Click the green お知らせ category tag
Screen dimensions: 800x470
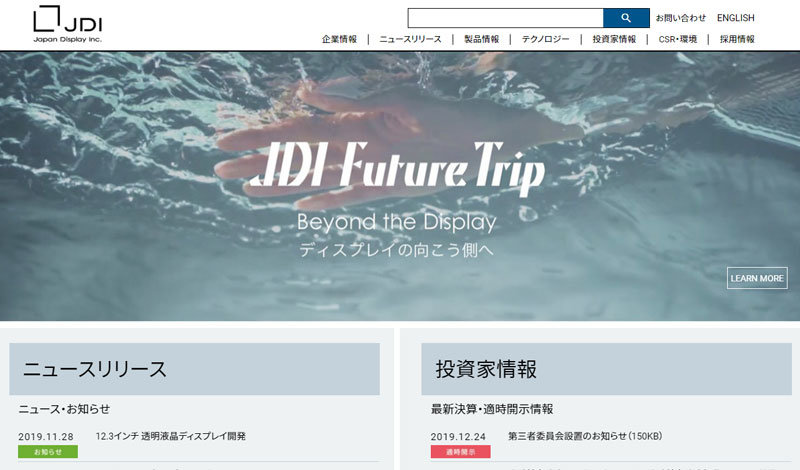click(48, 452)
